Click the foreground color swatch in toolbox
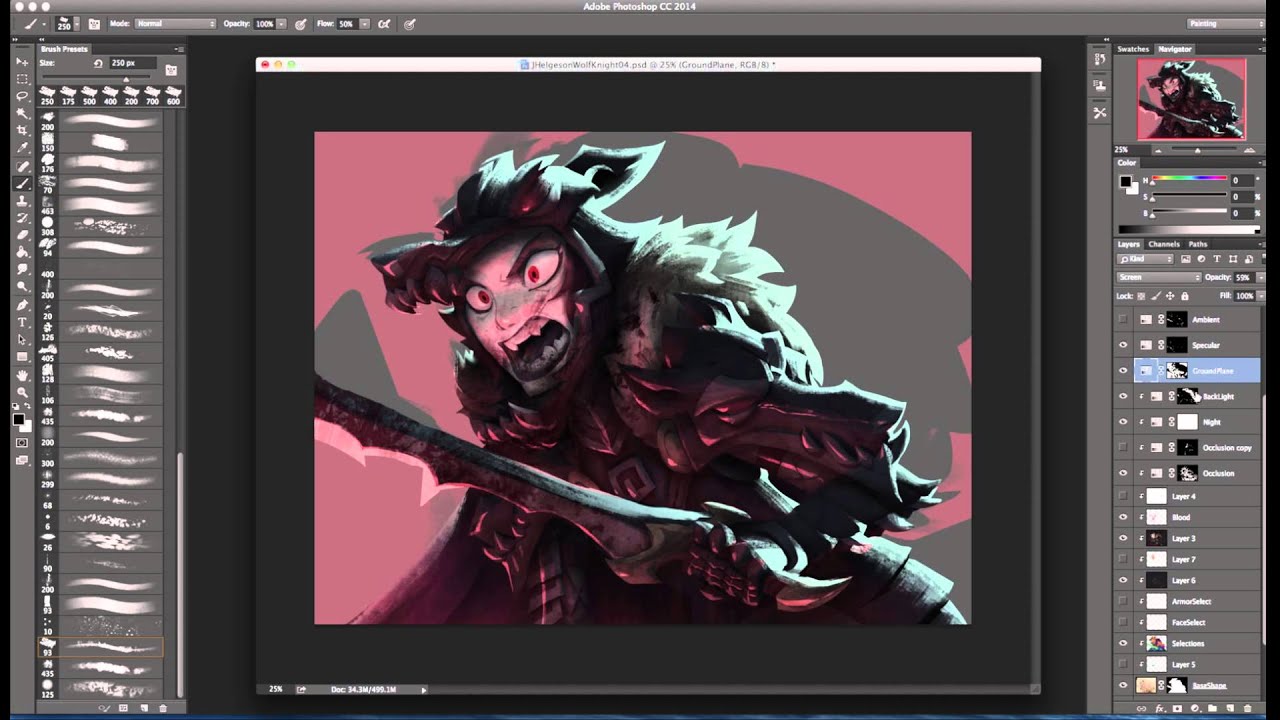Image resolution: width=1280 pixels, height=720 pixels. click(x=19, y=420)
